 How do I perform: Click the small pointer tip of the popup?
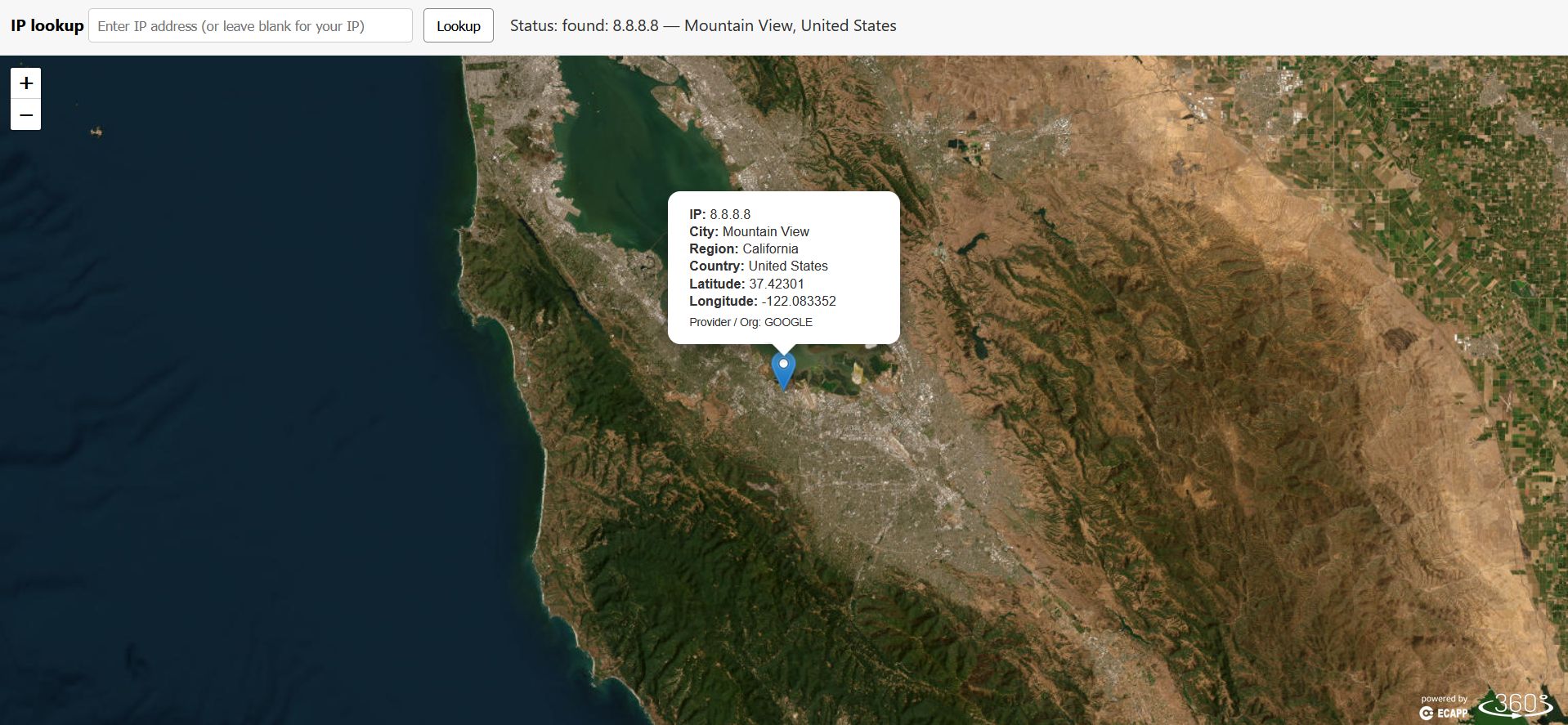tap(783, 348)
